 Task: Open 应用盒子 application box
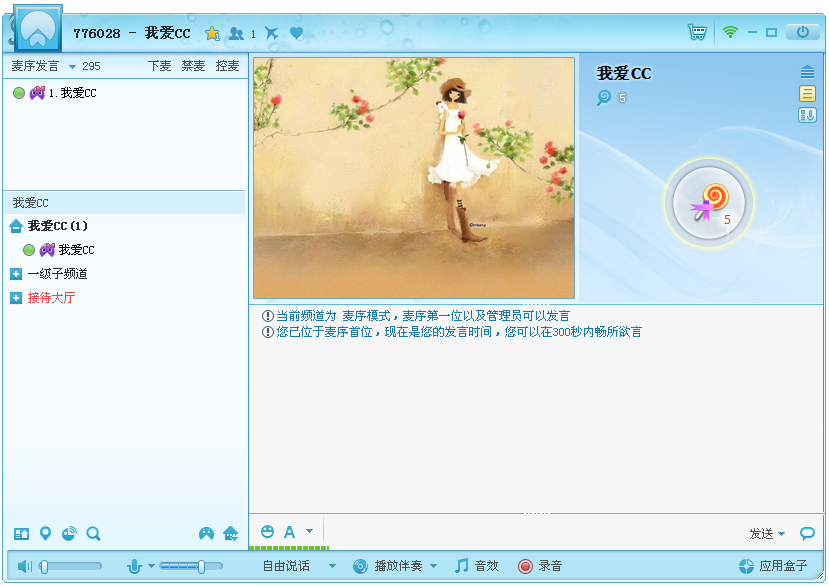click(773, 566)
